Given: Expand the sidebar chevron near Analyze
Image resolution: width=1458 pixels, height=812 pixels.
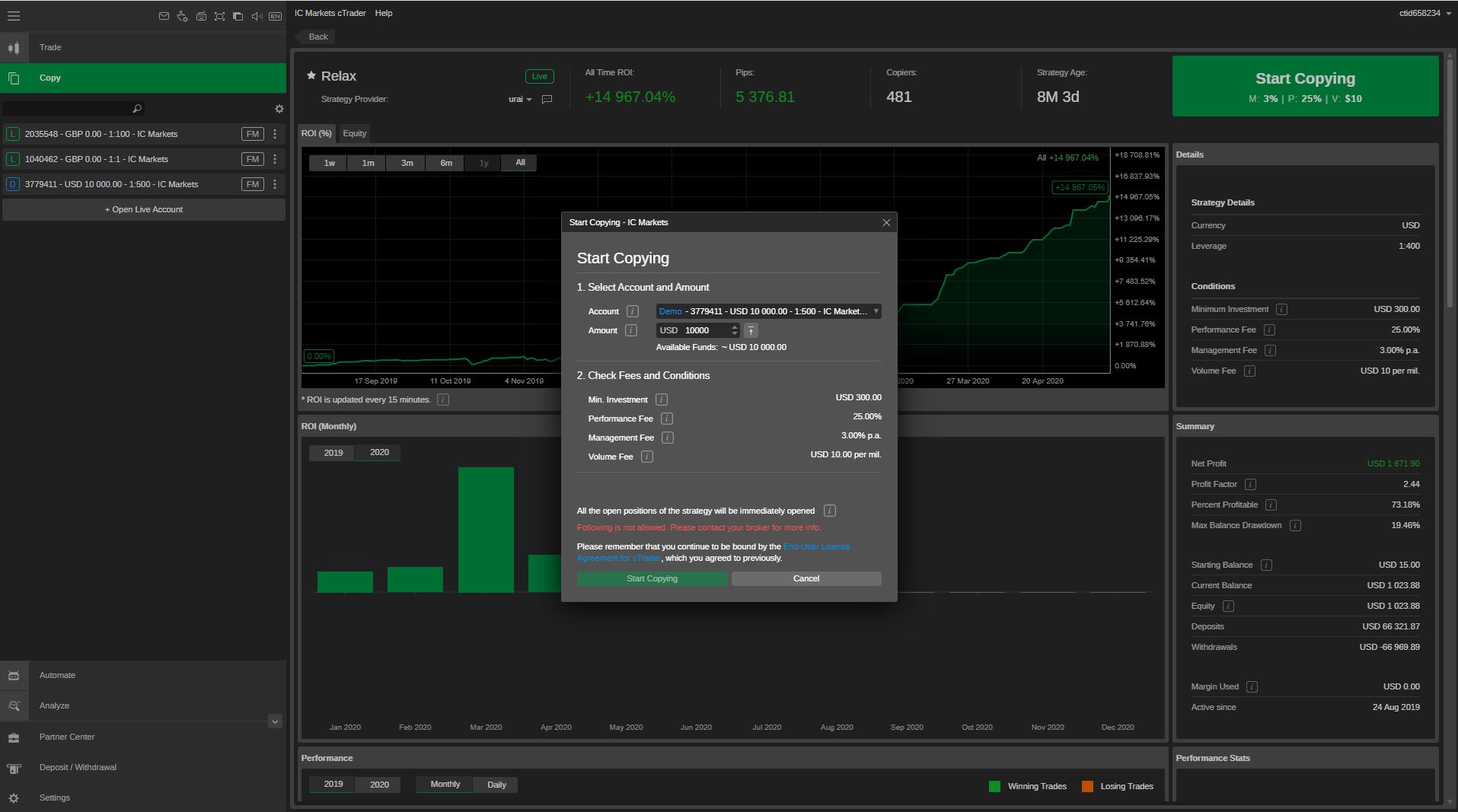Looking at the screenshot, I should click(275, 721).
